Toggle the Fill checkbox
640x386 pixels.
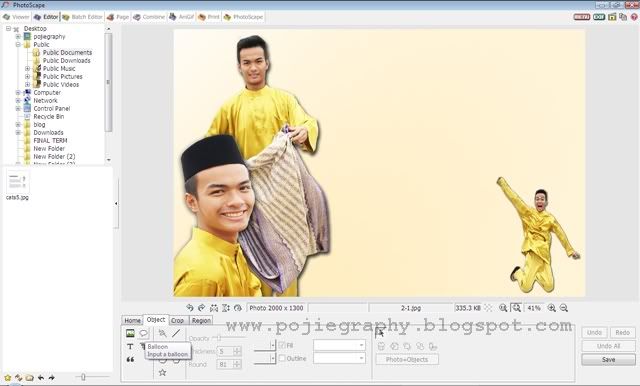[282, 345]
